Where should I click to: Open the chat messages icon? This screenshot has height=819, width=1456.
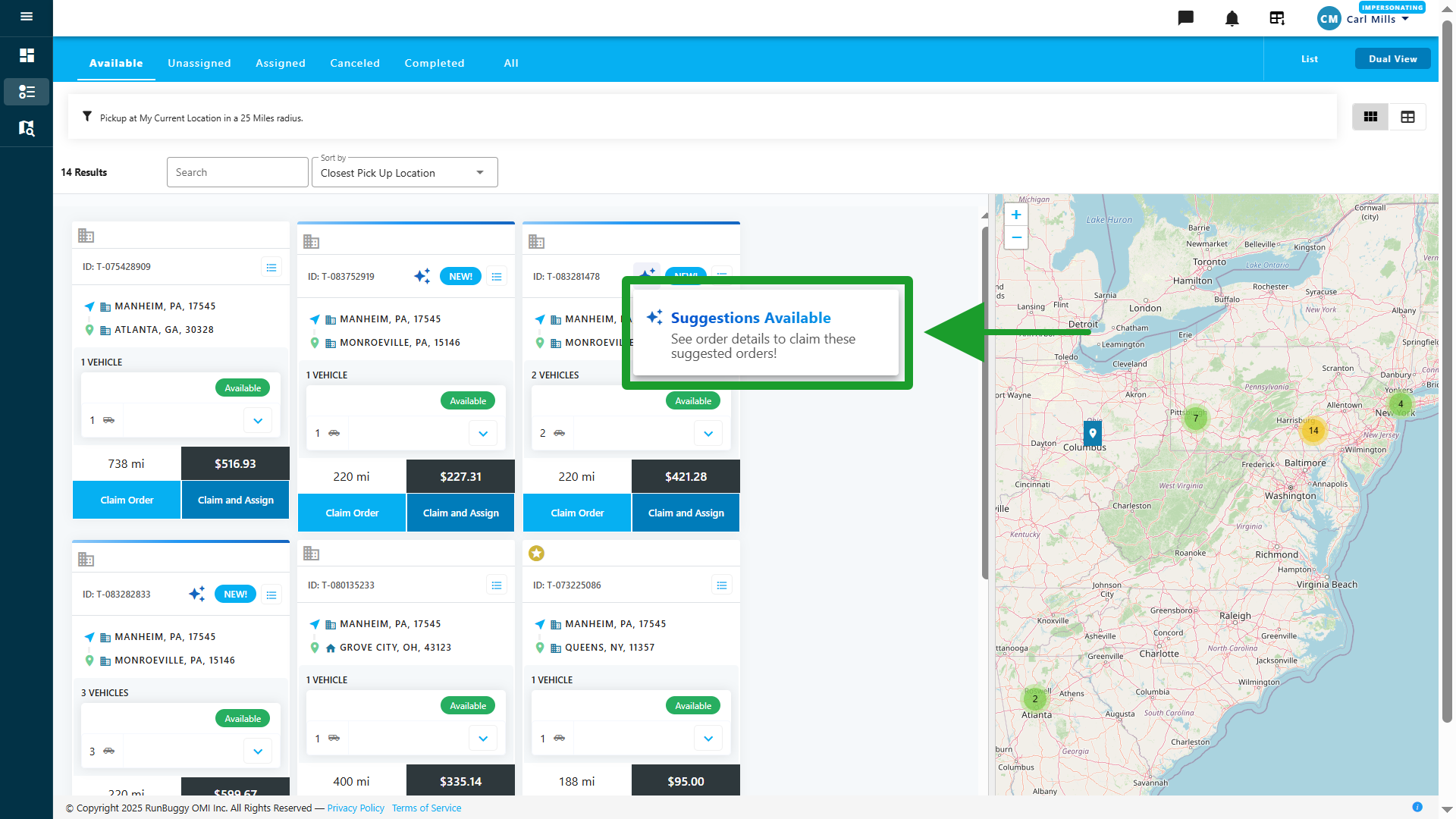1186,18
